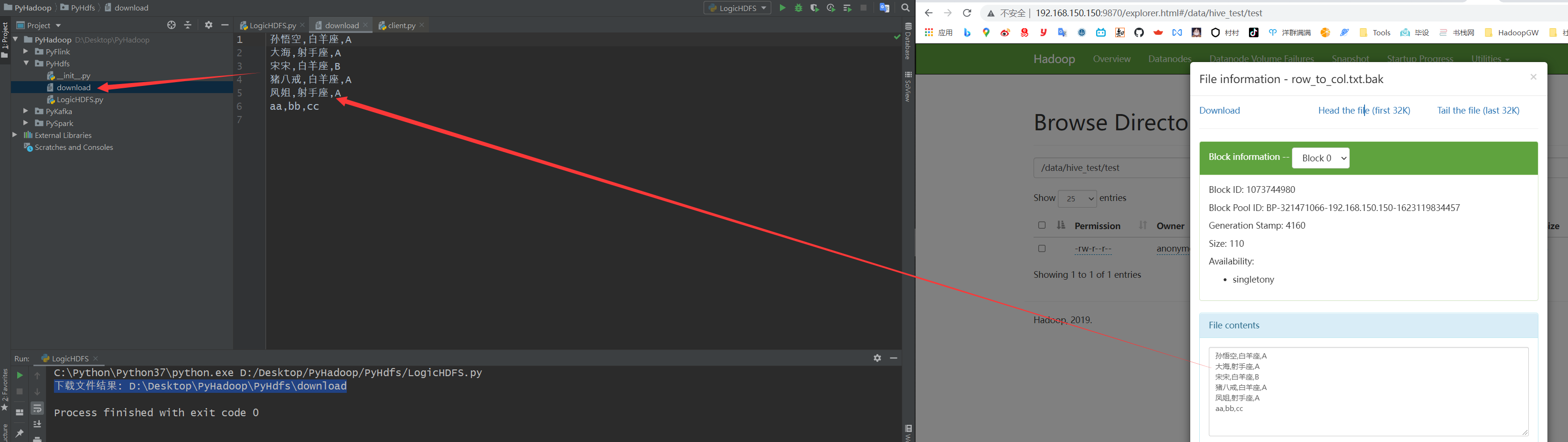Expand the PyKafka folder
The width and height of the screenshot is (1568, 442).
pyautogui.click(x=26, y=111)
